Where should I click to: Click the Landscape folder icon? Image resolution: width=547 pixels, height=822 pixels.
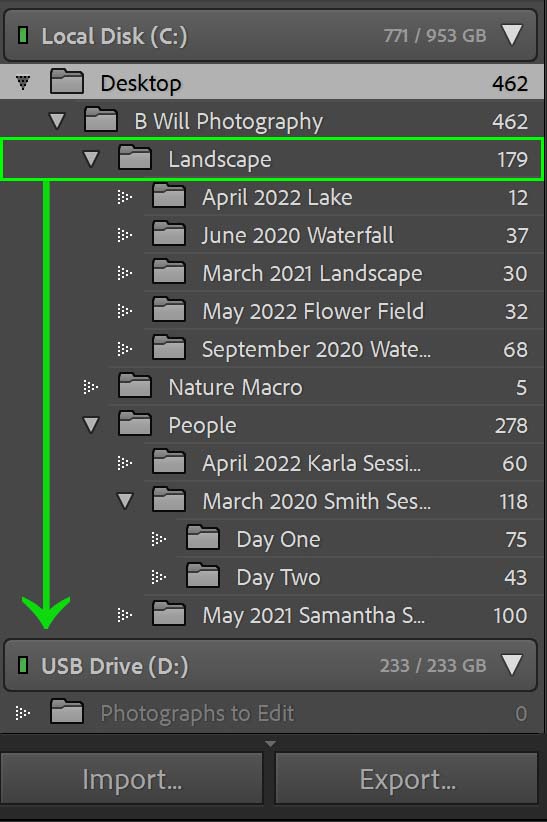[x=135, y=158]
